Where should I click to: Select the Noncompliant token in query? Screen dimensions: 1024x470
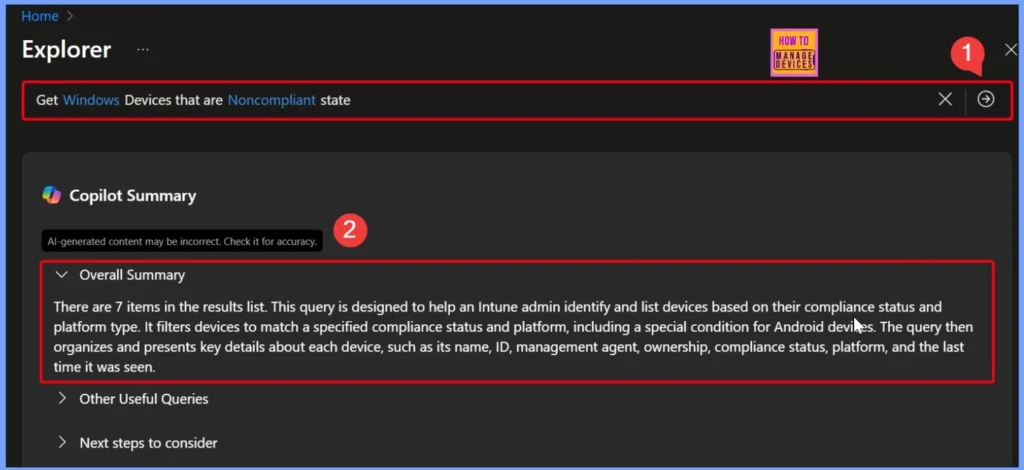click(x=272, y=100)
